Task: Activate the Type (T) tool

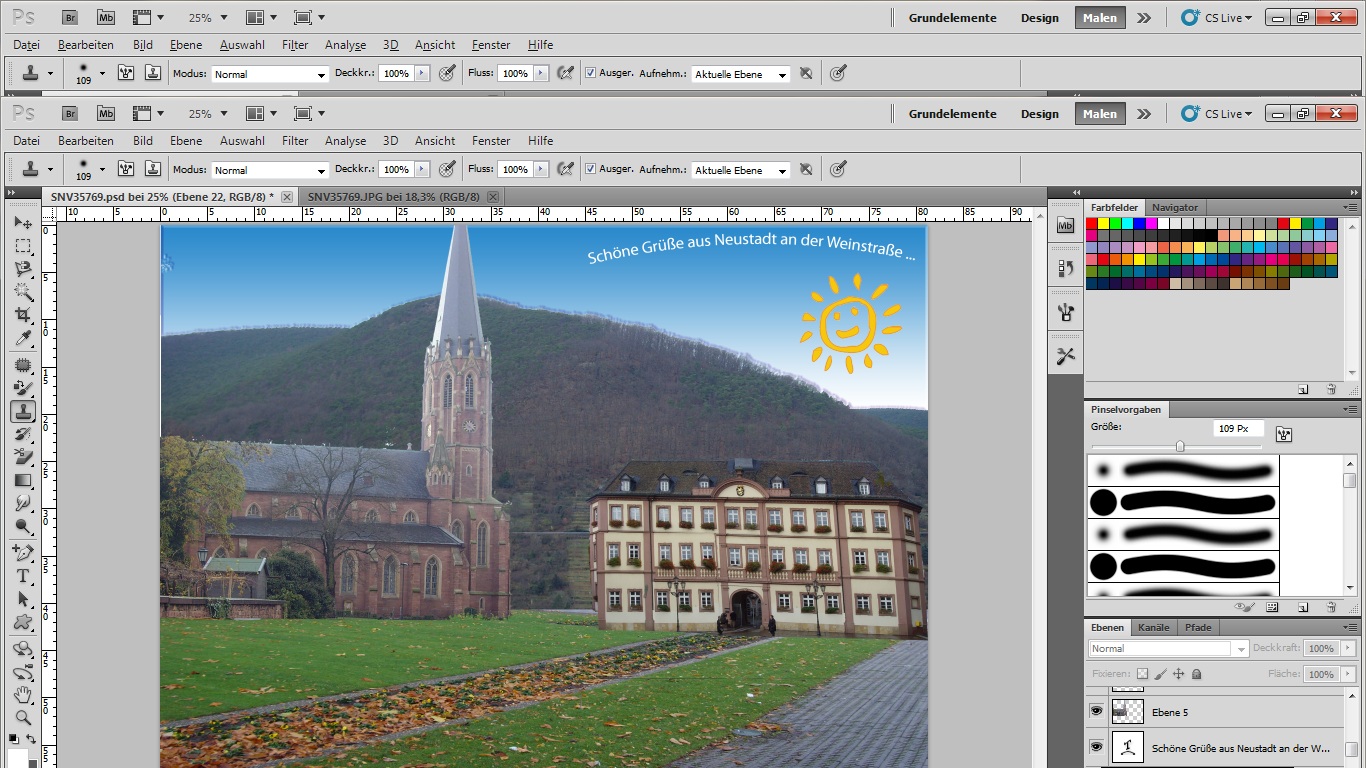Action: (x=23, y=576)
